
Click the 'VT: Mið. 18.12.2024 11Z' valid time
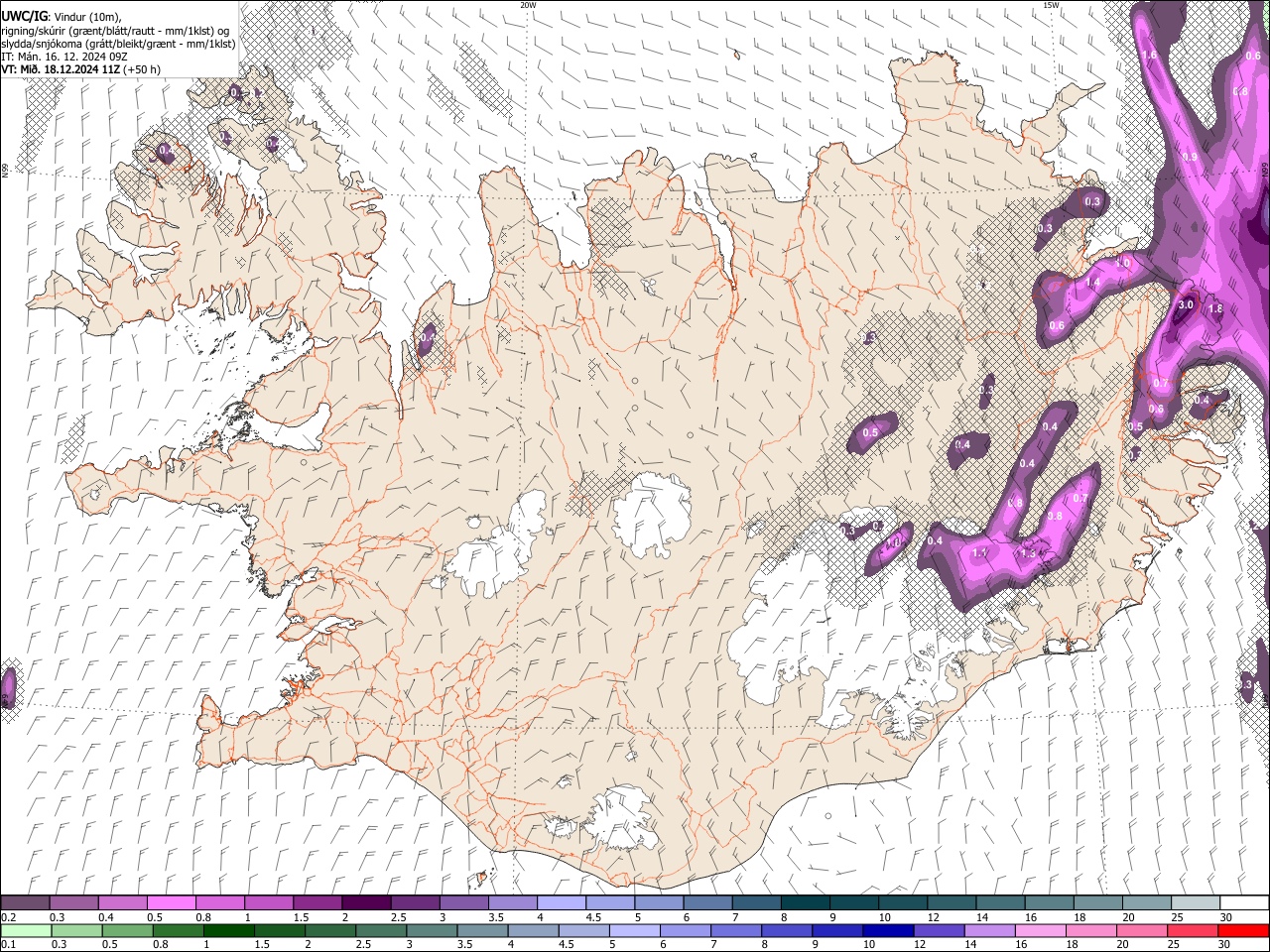point(61,69)
